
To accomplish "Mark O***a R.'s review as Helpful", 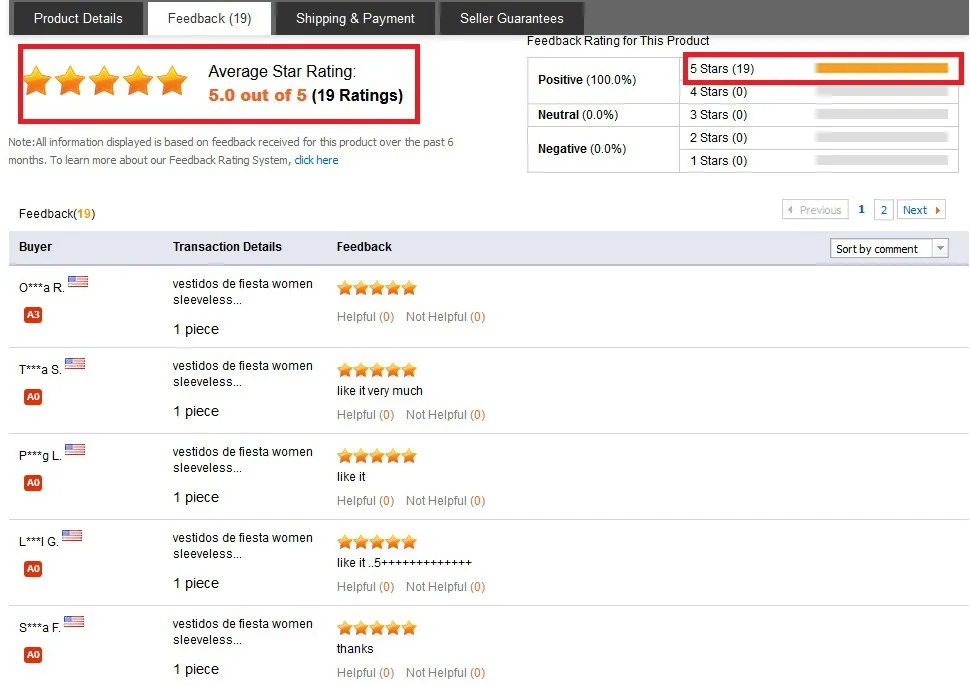I will click(x=365, y=317).
